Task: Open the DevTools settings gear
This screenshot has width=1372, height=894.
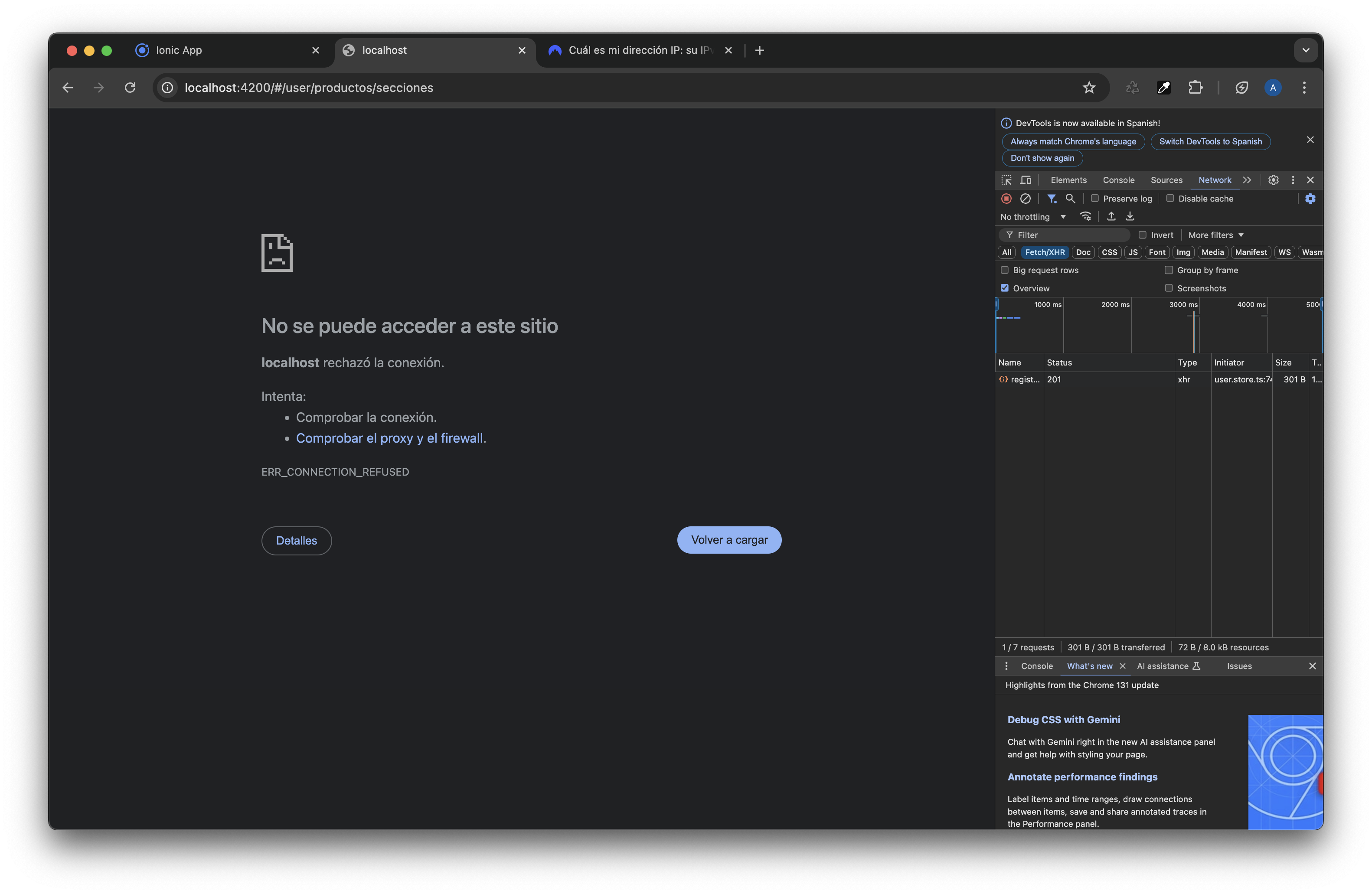Action: (x=1273, y=180)
